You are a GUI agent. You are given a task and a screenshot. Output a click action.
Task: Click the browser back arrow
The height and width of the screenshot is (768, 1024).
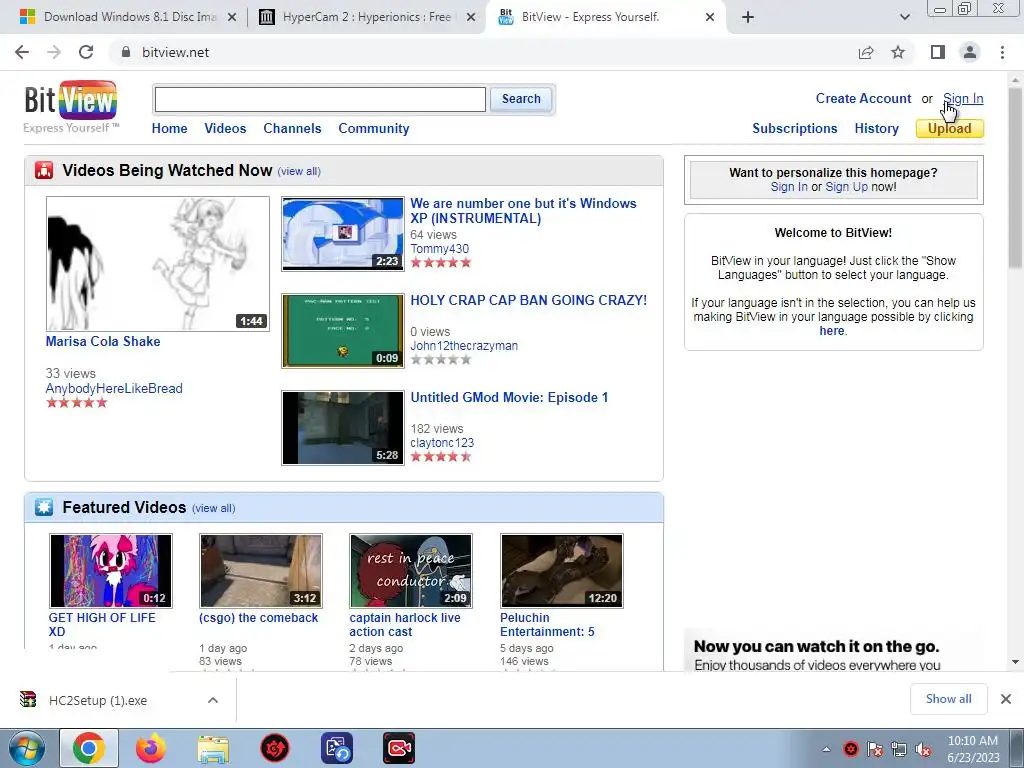point(22,52)
